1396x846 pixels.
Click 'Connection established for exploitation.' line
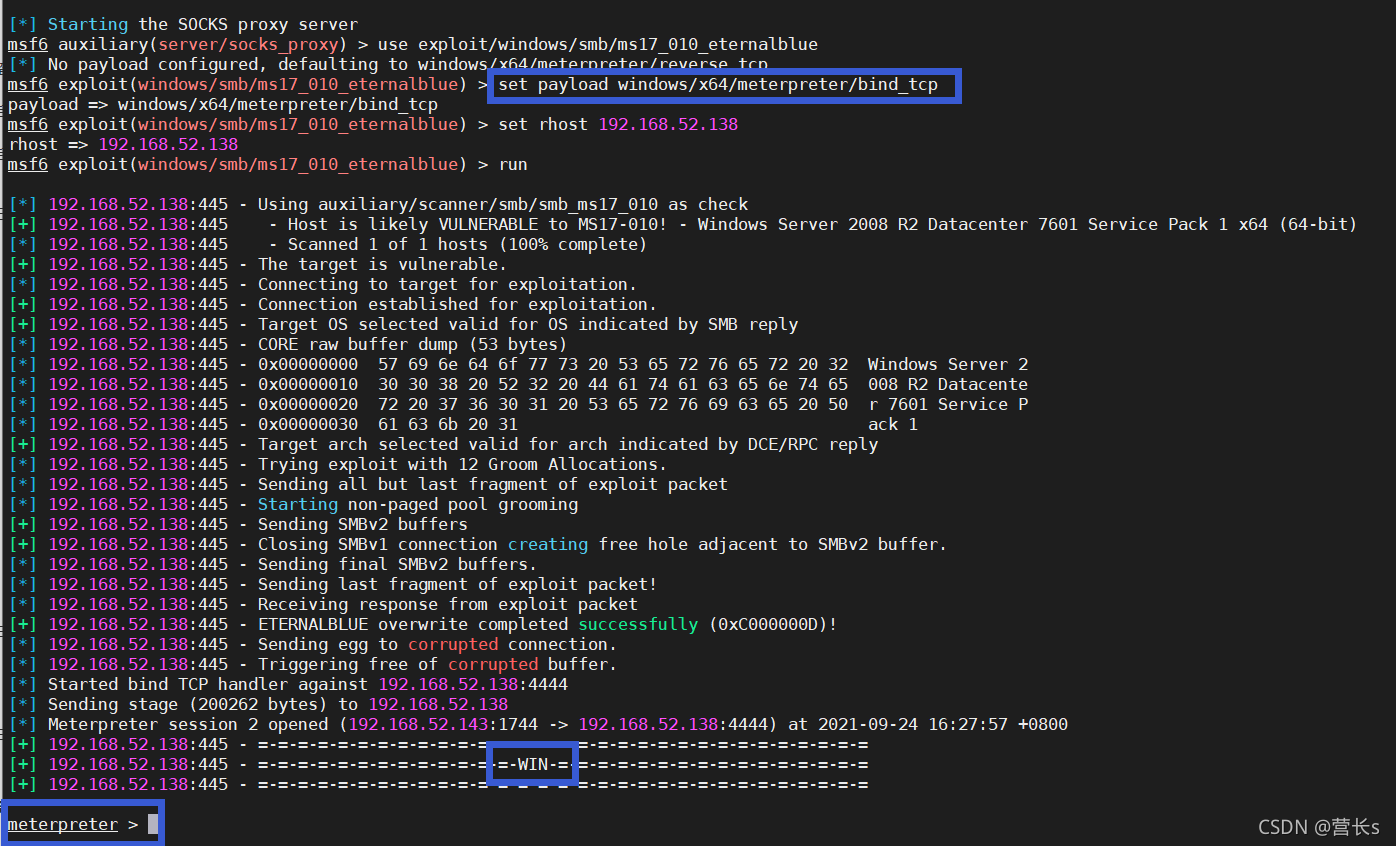pyautogui.click(x=333, y=304)
